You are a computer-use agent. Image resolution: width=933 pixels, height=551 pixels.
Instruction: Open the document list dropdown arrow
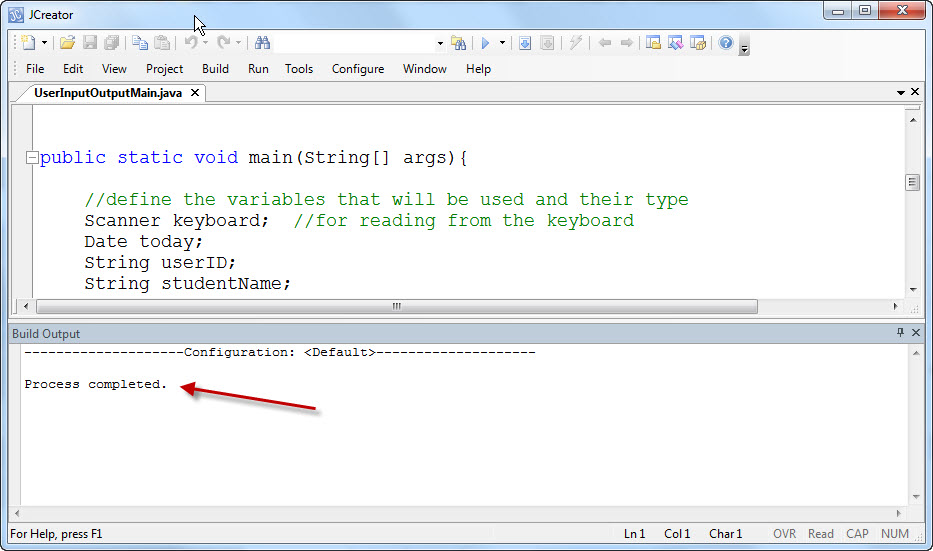coord(901,92)
